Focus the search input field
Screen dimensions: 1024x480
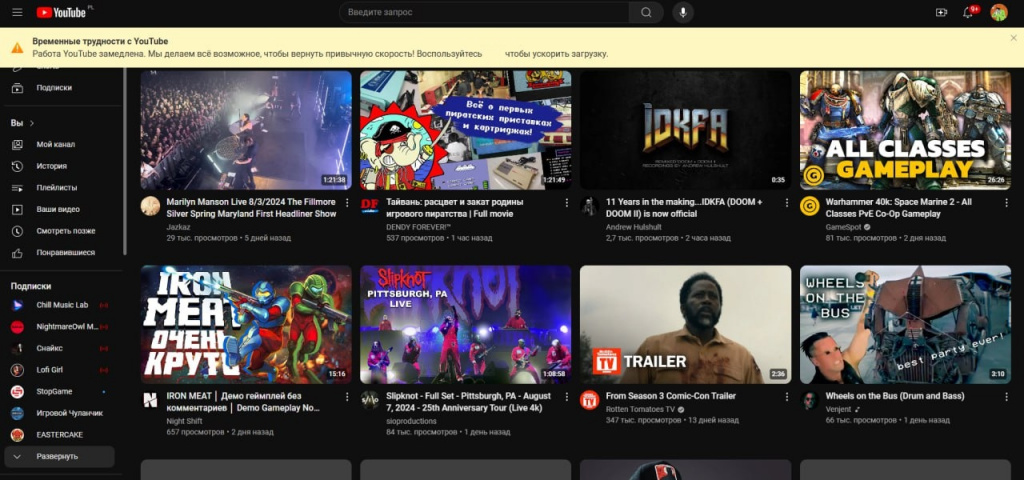tap(484, 12)
